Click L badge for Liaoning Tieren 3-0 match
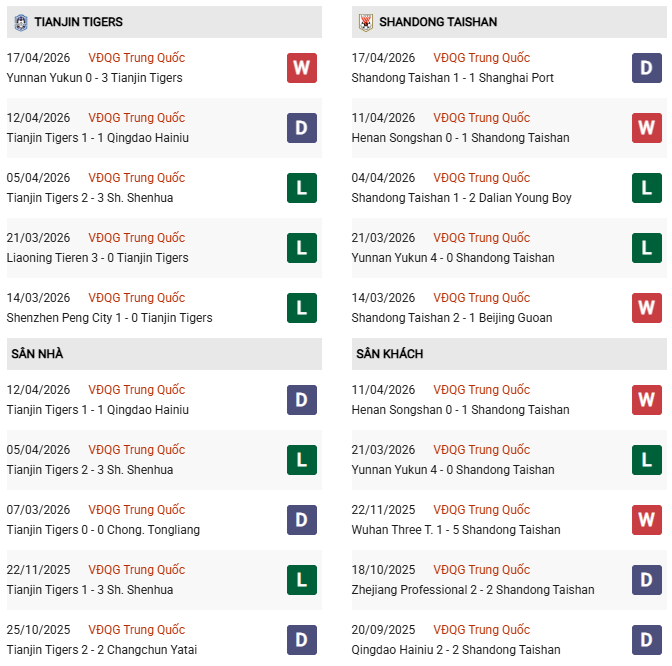 [x=302, y=248]
